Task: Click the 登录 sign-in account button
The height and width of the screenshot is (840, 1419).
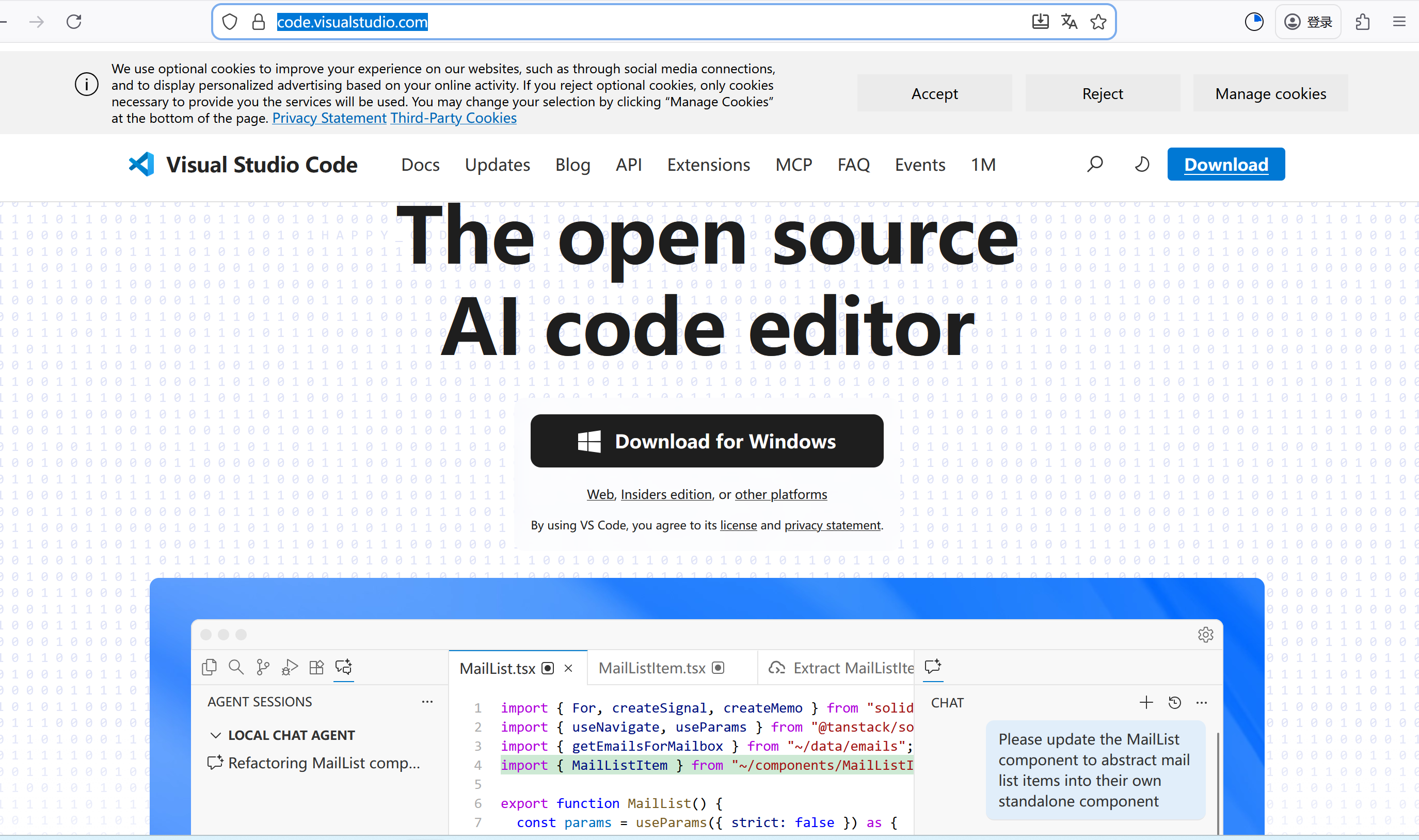Action: point(1308,22)
